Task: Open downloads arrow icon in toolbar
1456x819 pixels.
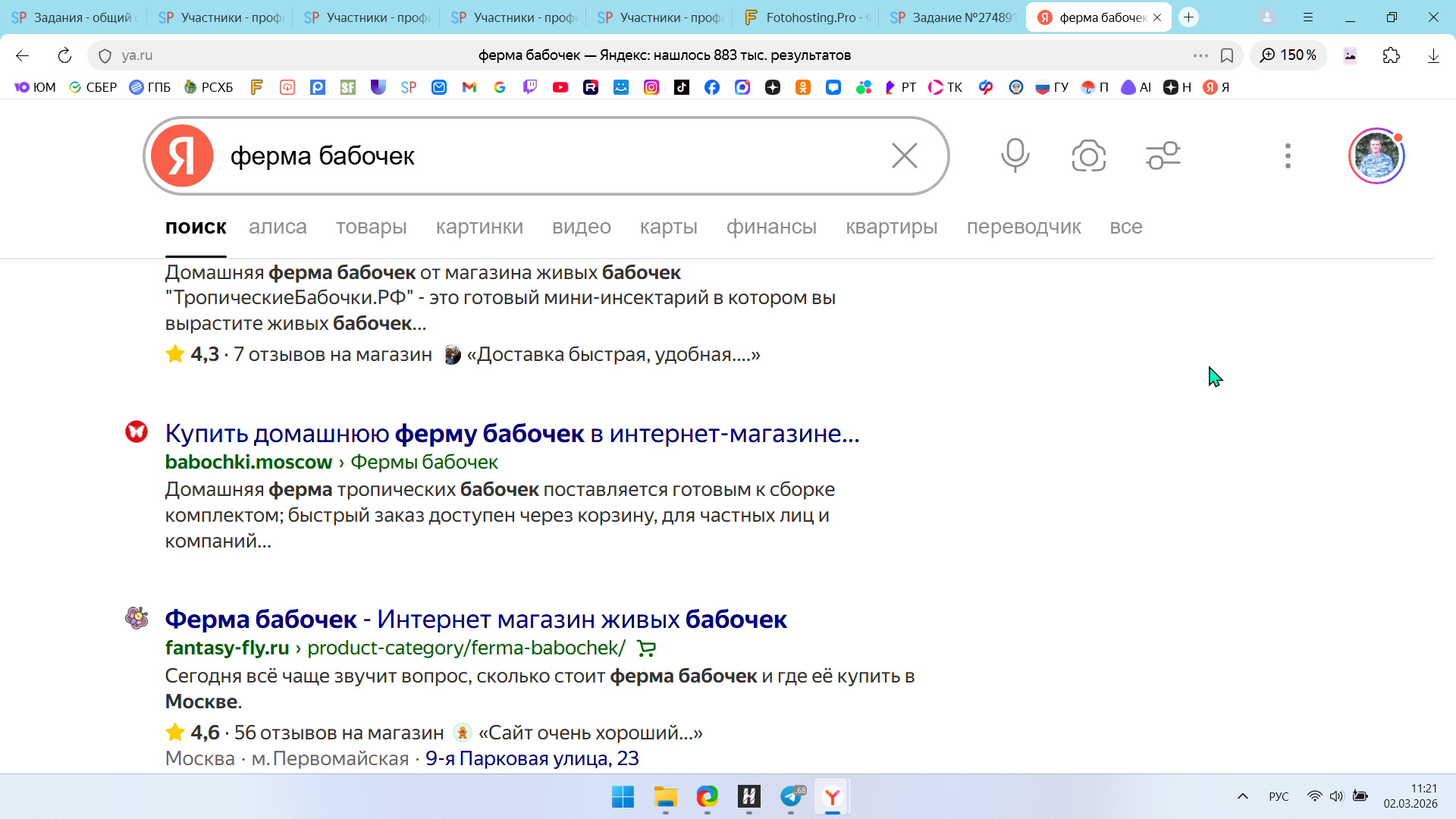Action: [1432, 55]
